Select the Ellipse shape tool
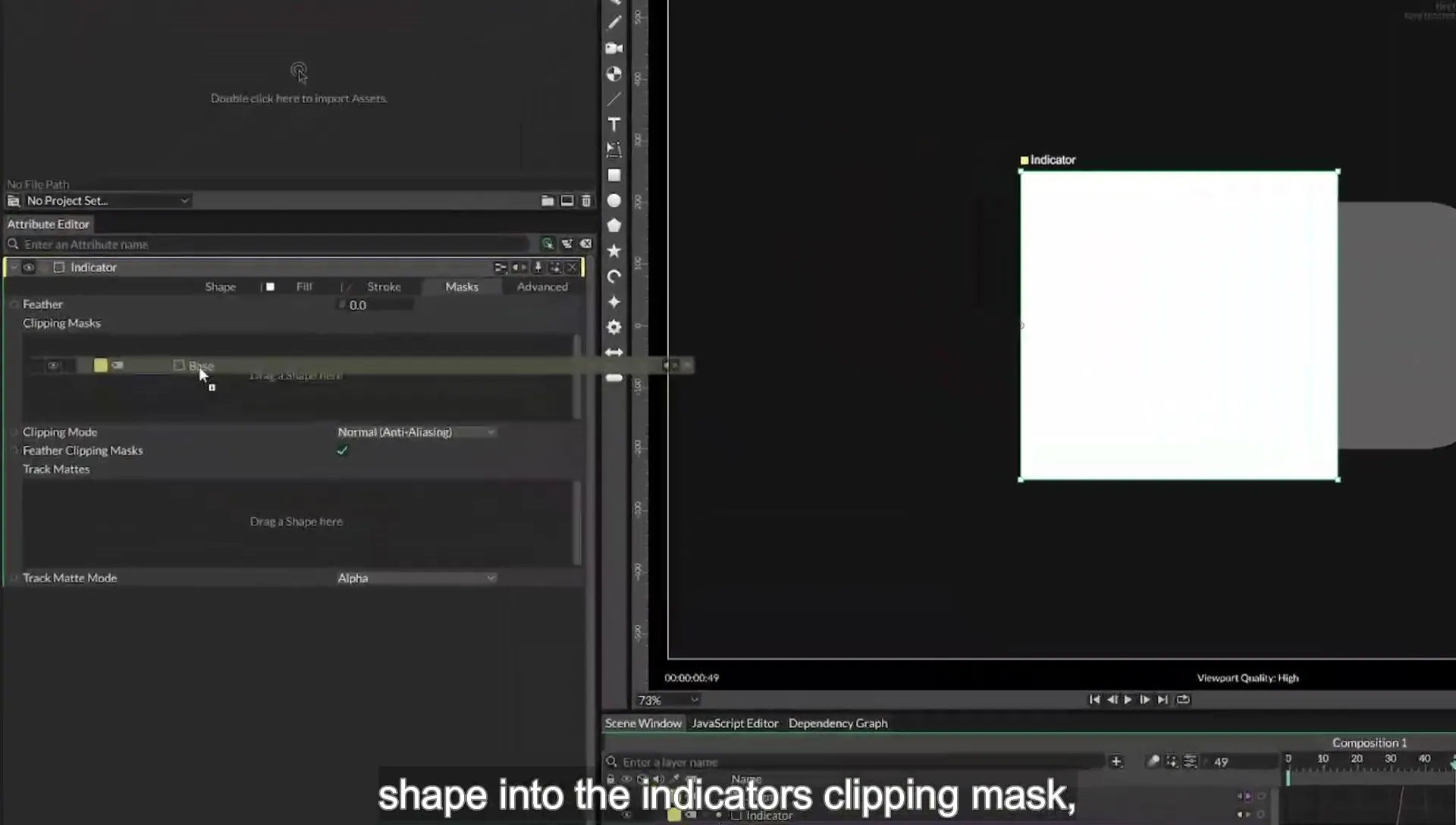The image size is (1456, 825). tap(614, 200)
